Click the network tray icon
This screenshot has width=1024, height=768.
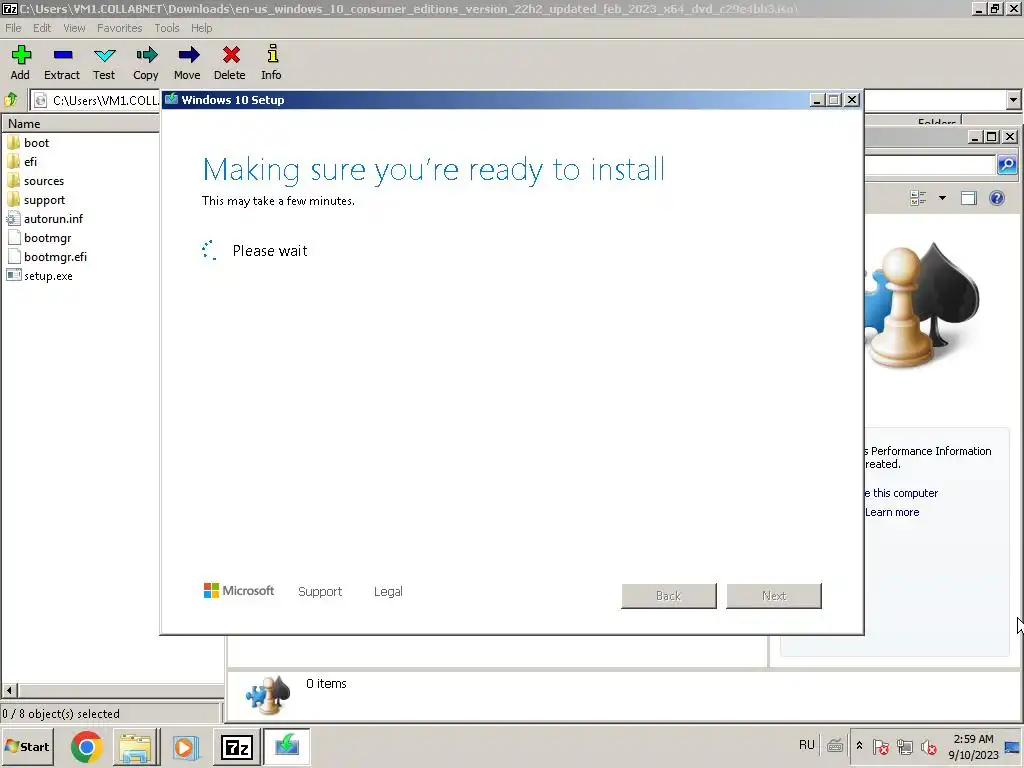point(904,746)
